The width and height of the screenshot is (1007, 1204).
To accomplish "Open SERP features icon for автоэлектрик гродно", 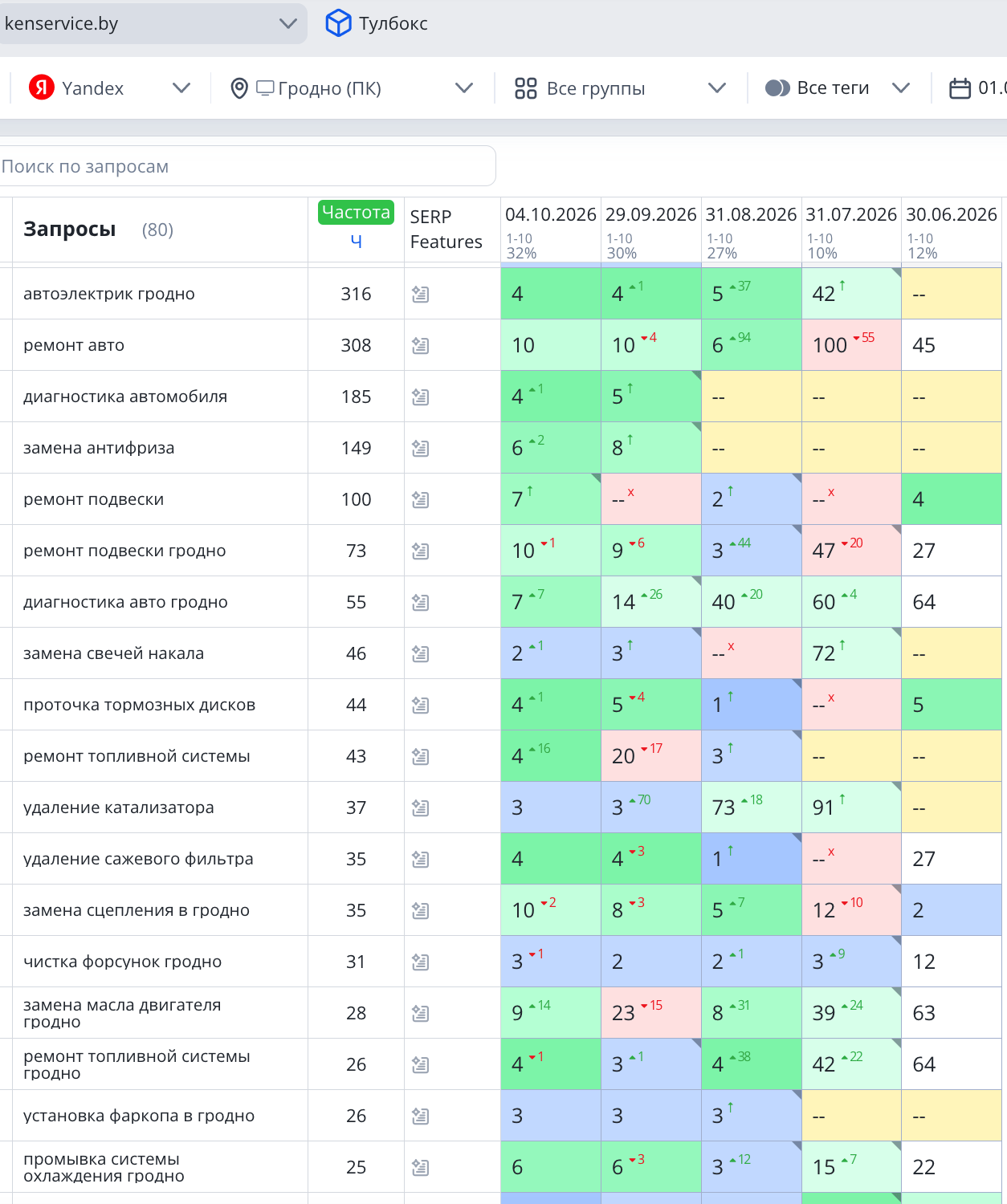I will tap(420, 295).
